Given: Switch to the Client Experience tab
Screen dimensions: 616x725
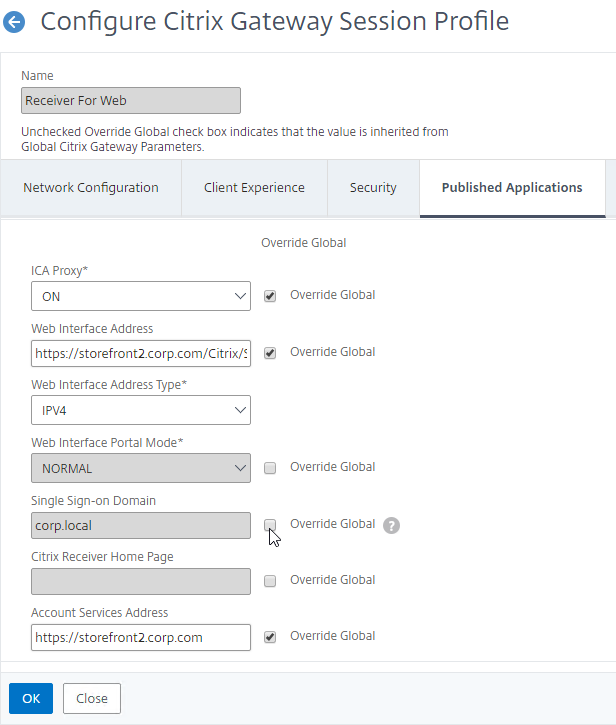Looking at the screenshot, I should point(254,188).
